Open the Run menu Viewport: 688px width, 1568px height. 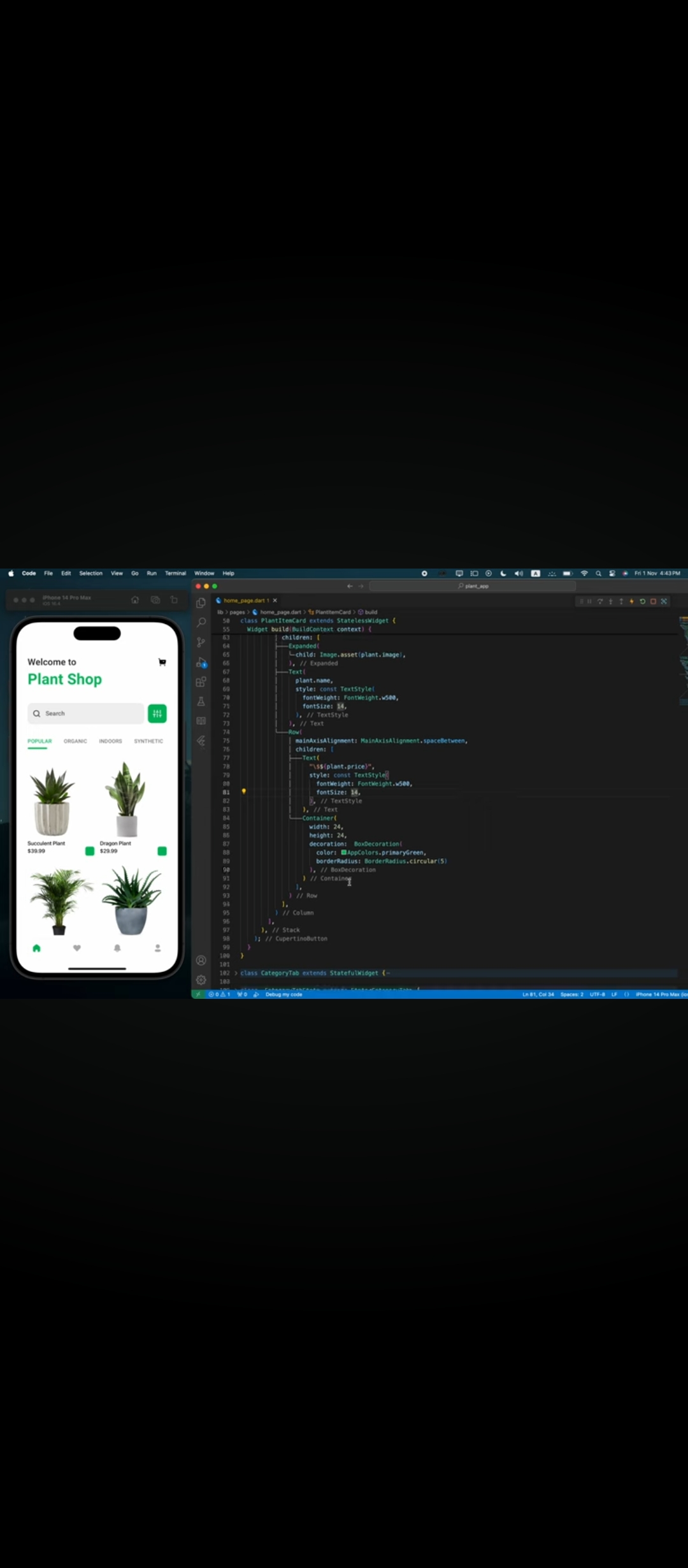click(152, 574)
